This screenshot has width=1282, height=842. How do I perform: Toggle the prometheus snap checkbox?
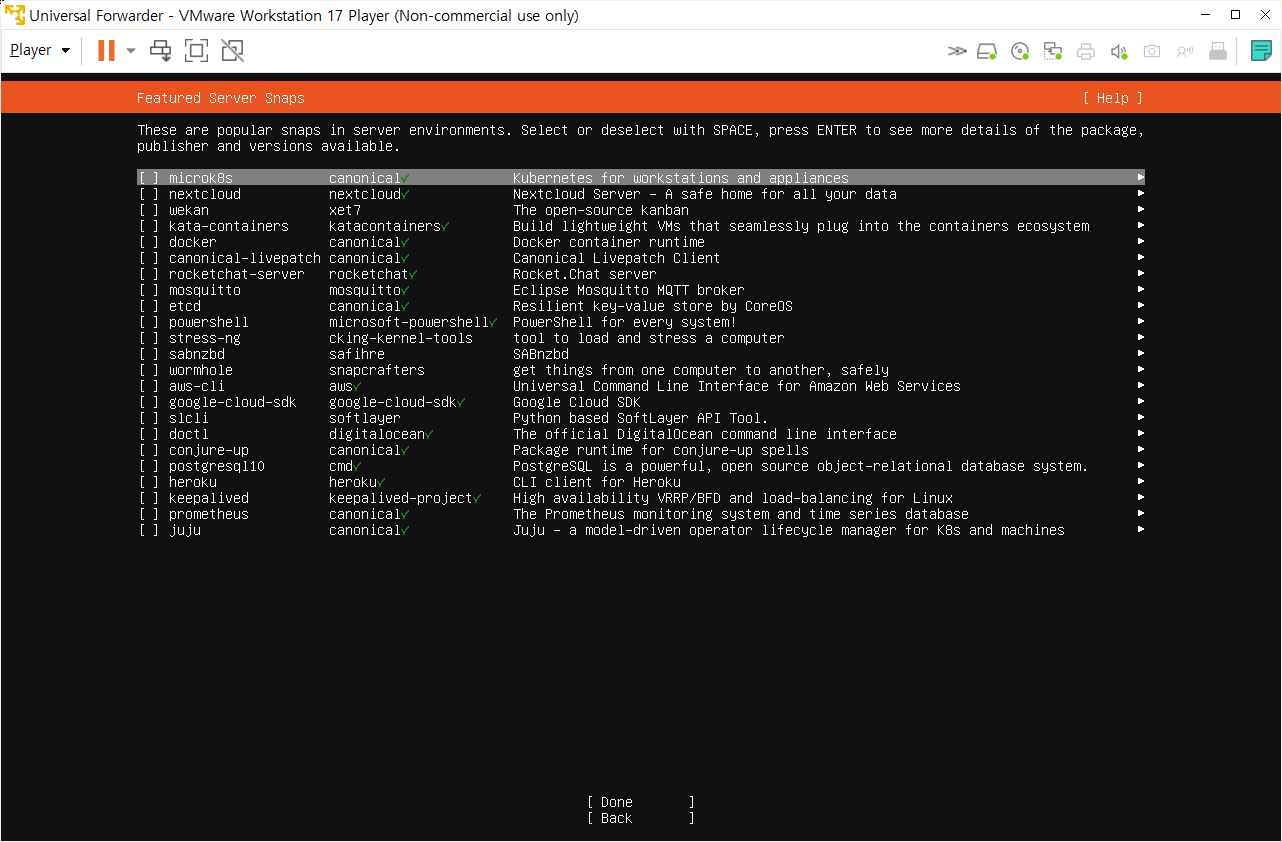click(x=149, y=514)
